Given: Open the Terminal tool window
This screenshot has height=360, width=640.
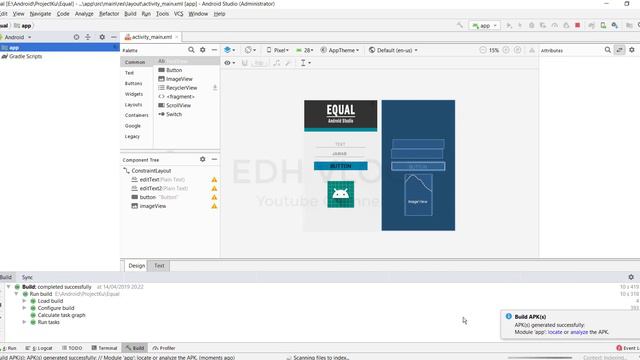Looking at the screenshot, I should [104, 348].
